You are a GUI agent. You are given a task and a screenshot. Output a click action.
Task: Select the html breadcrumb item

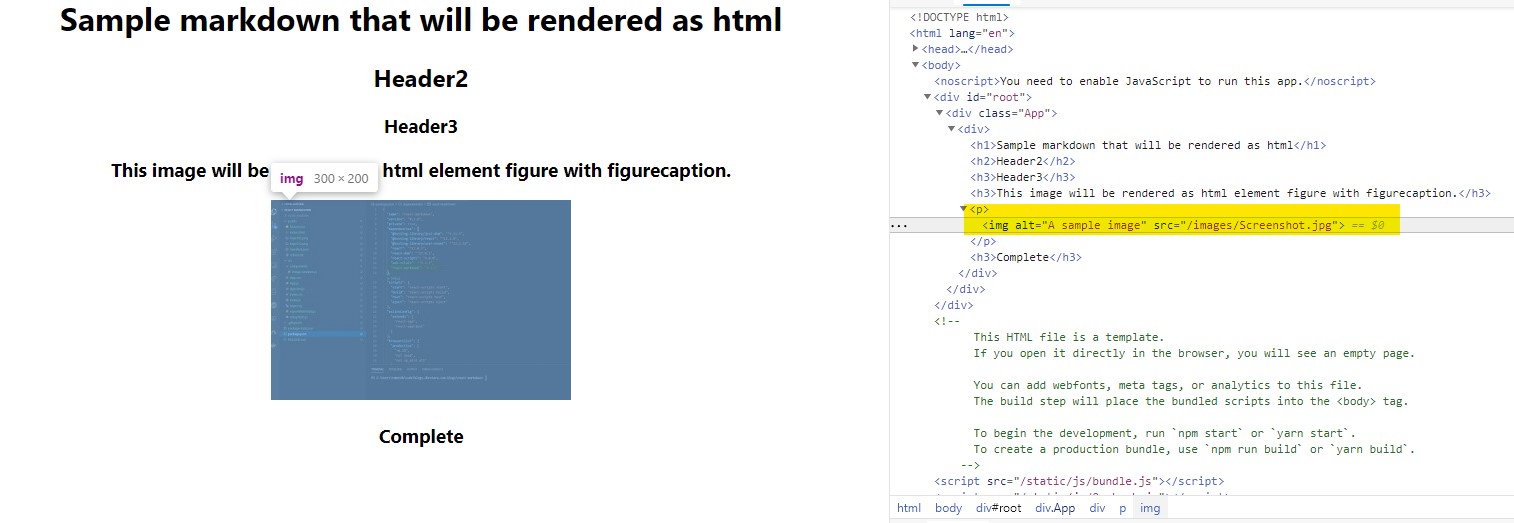(x=908, y=508)
